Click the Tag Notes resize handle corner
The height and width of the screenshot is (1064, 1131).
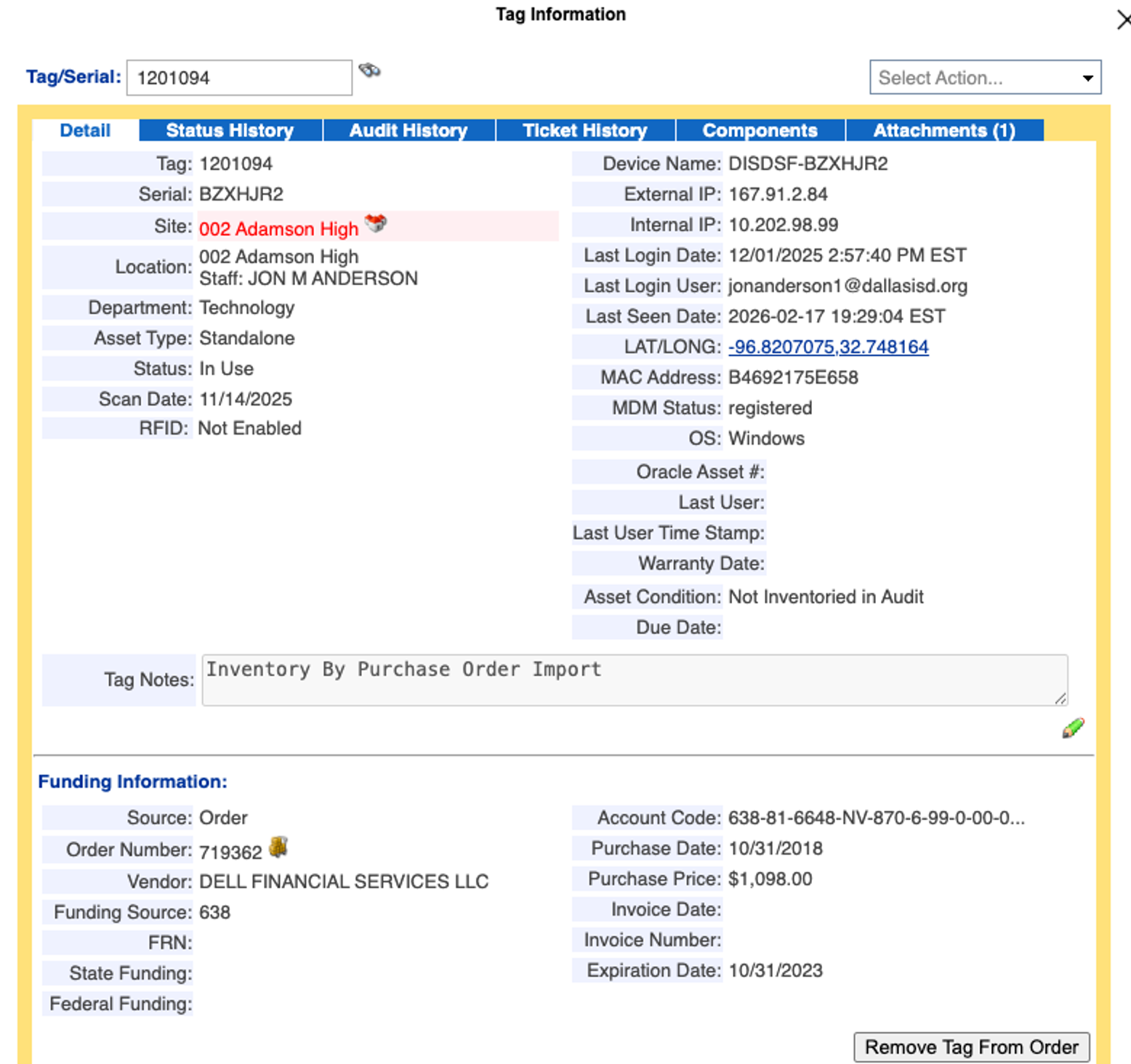point(1060,698)
